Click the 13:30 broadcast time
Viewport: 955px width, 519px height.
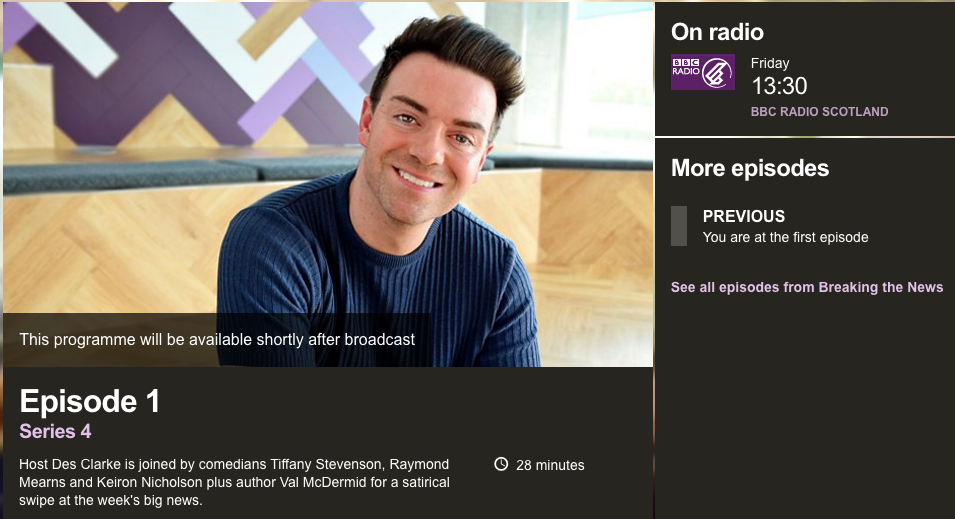tap(779, 86)
